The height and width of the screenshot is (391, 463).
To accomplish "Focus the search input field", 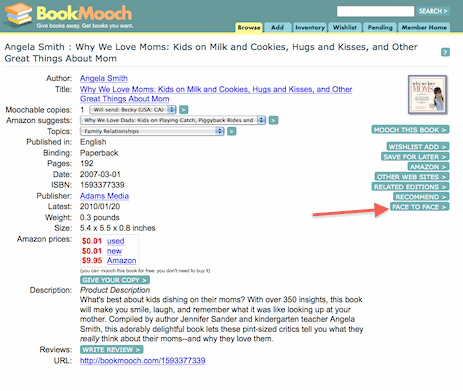I will (375, 11).
